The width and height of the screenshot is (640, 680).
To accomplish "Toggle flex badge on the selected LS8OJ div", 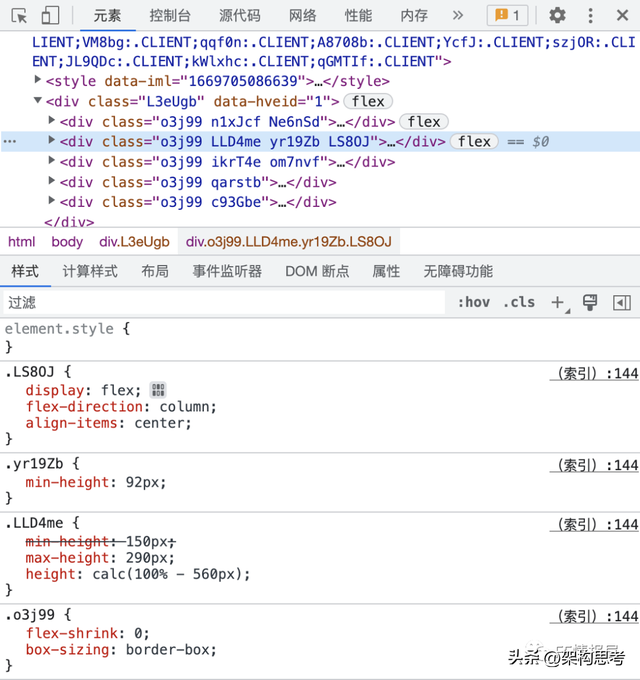I will point(474,142).
